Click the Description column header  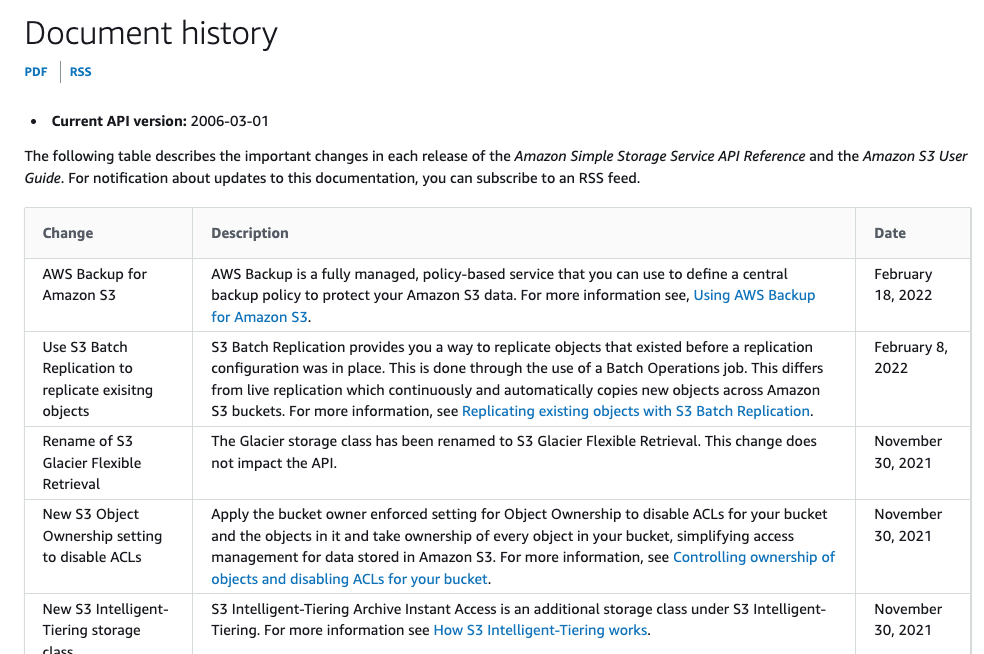249,232
